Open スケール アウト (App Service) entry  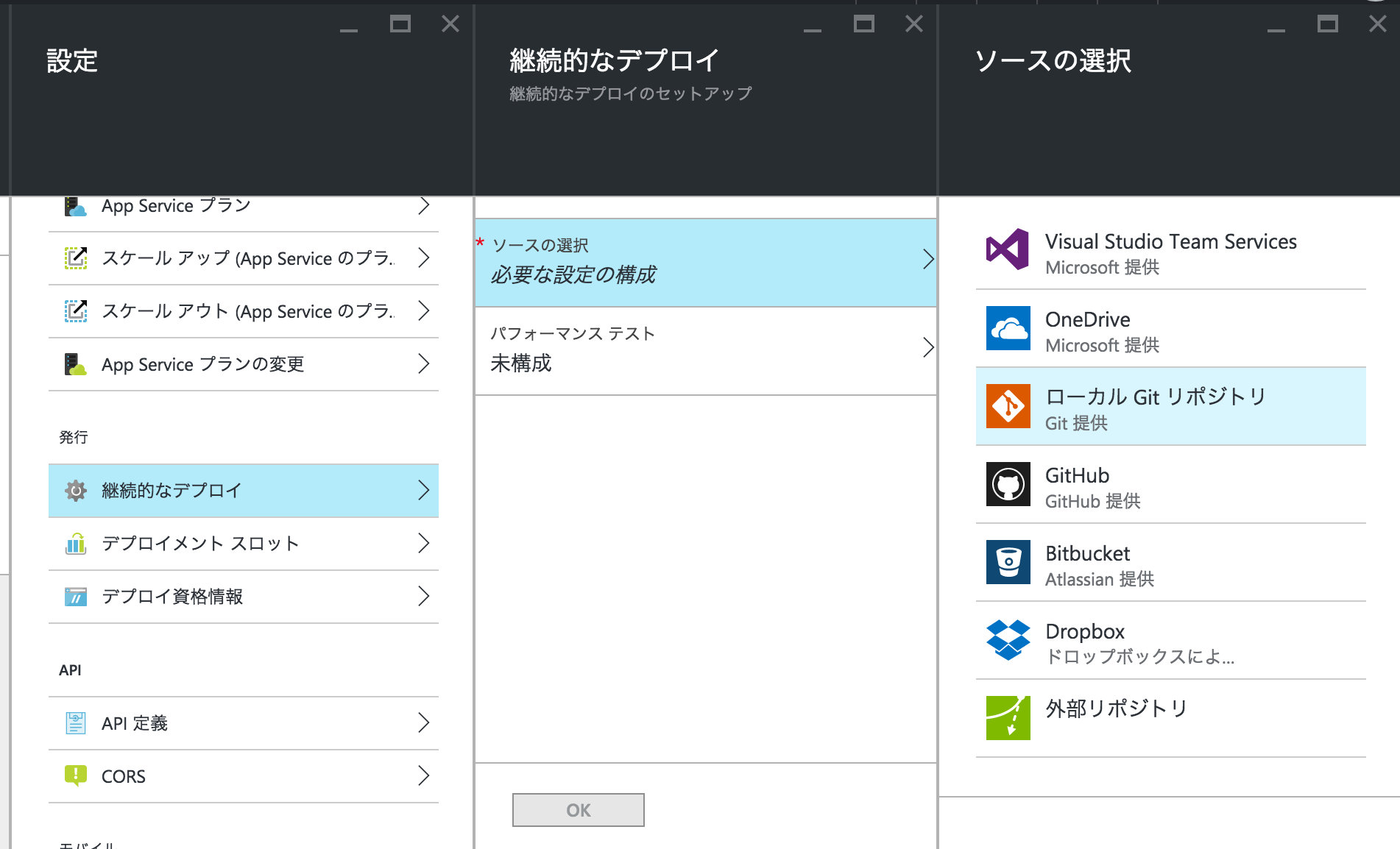click(x=244, y=311)
